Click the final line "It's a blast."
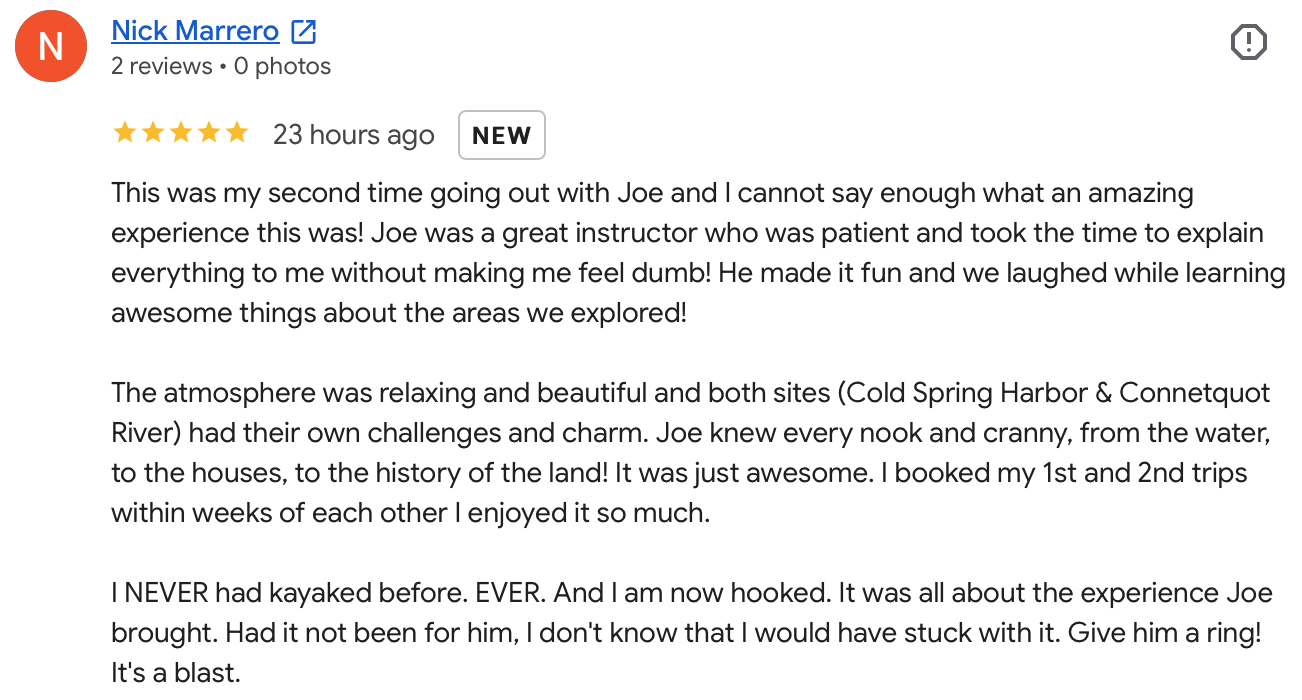This screenshot has height=700, width=1302. (x=176, y=672)
